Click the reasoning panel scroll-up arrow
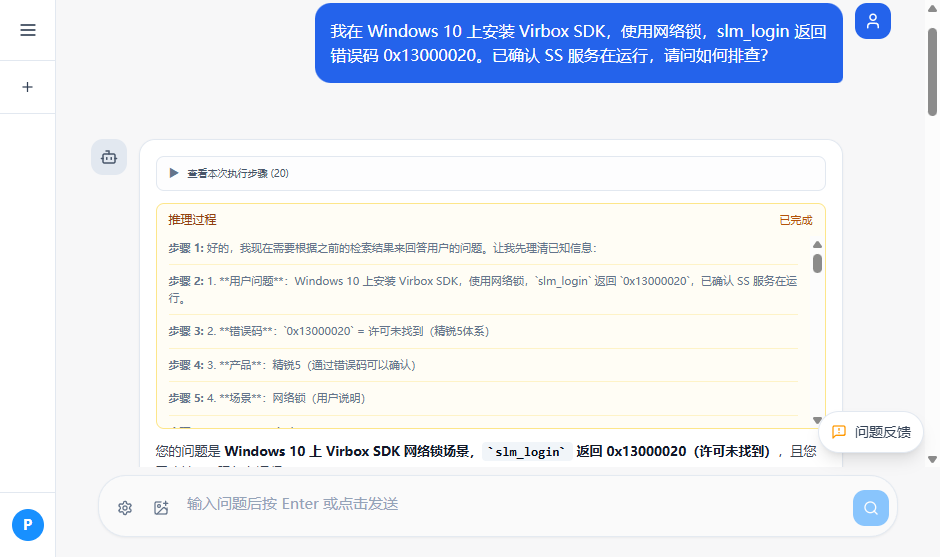Image resolution: width=940 pixels, height=557 pixels. coord(817,245)
